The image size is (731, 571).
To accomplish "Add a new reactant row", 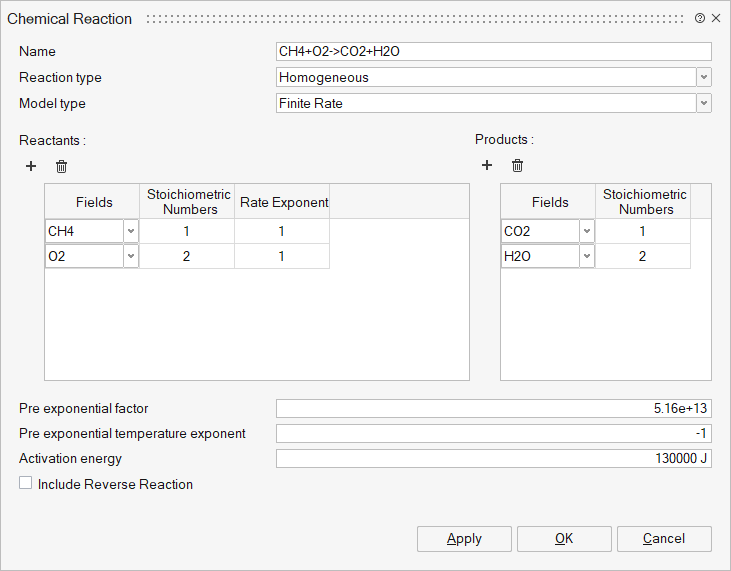I will tap(31, 166).
